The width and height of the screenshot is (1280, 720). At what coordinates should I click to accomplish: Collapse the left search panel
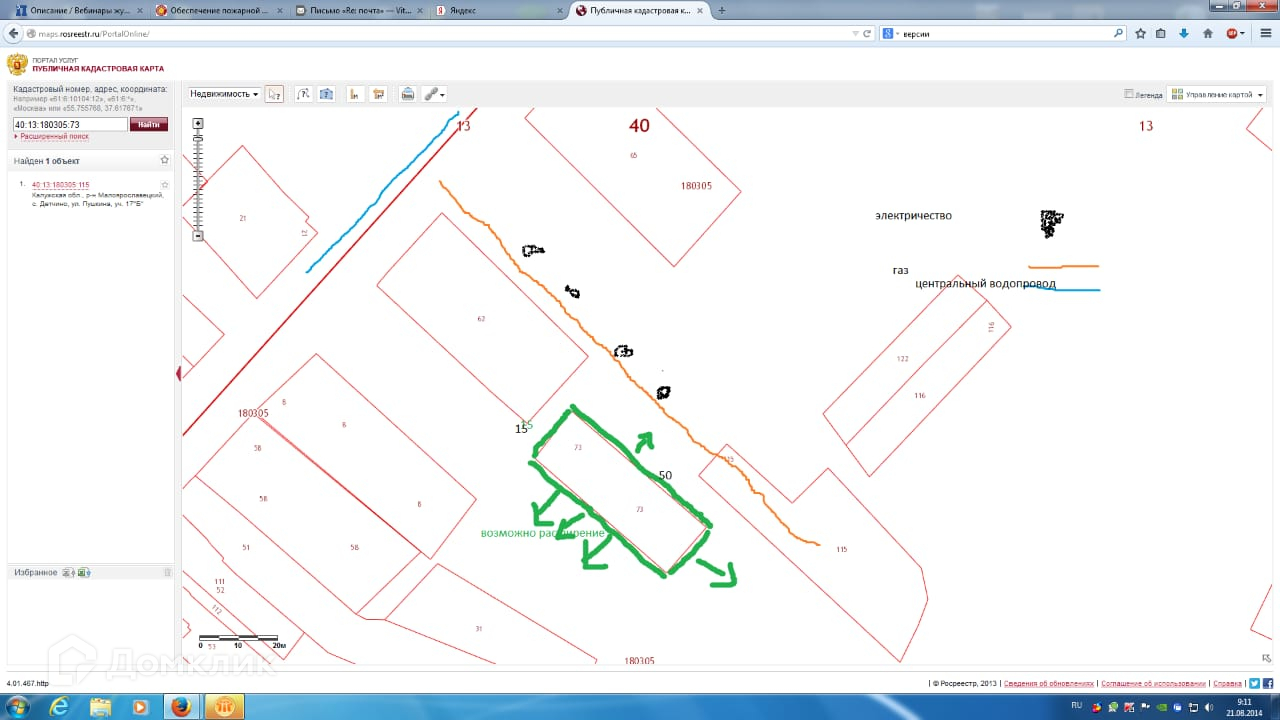tap(179, 374)
